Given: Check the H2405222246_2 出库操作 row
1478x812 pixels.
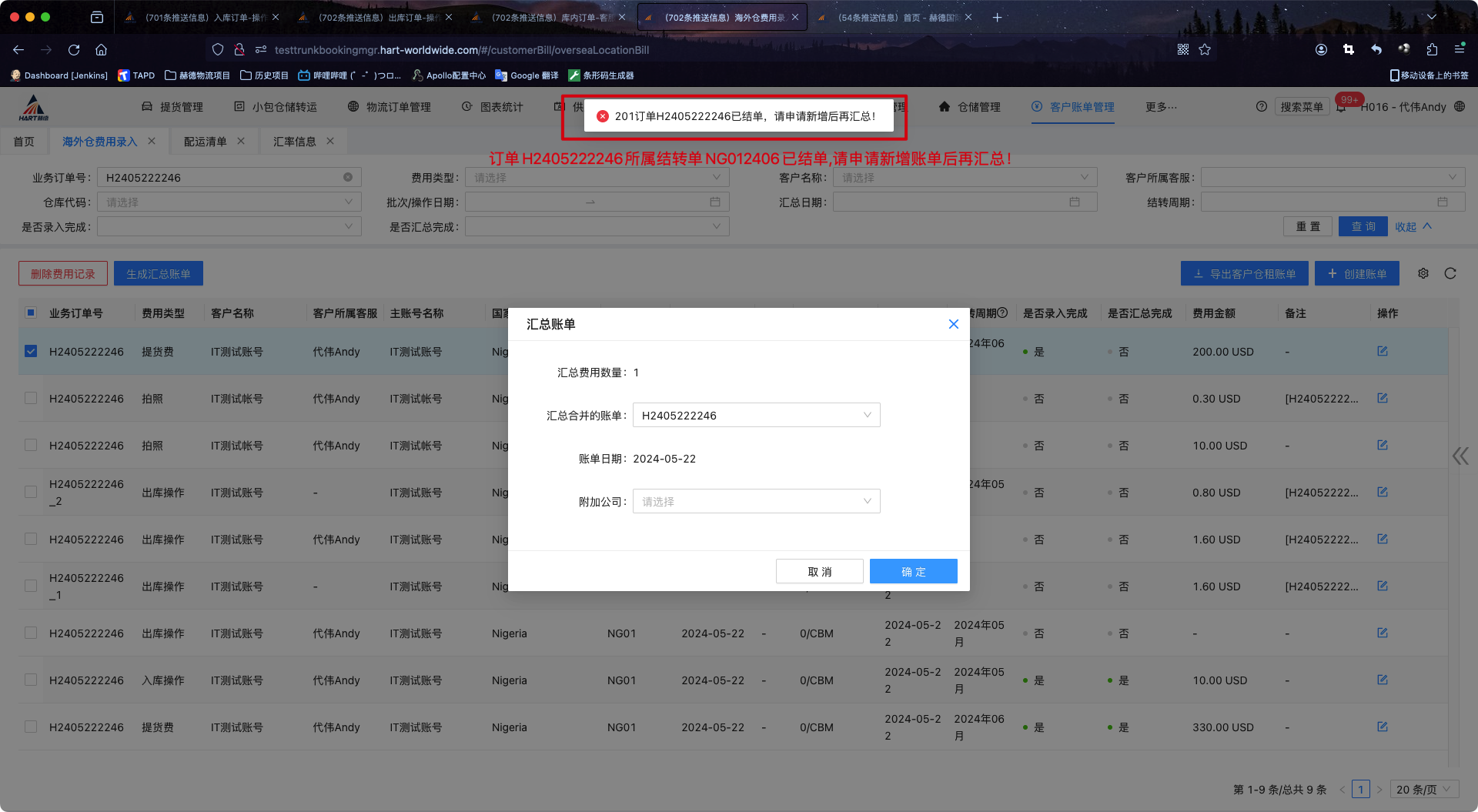Looking at the screenshot, I should coord(31,492).
